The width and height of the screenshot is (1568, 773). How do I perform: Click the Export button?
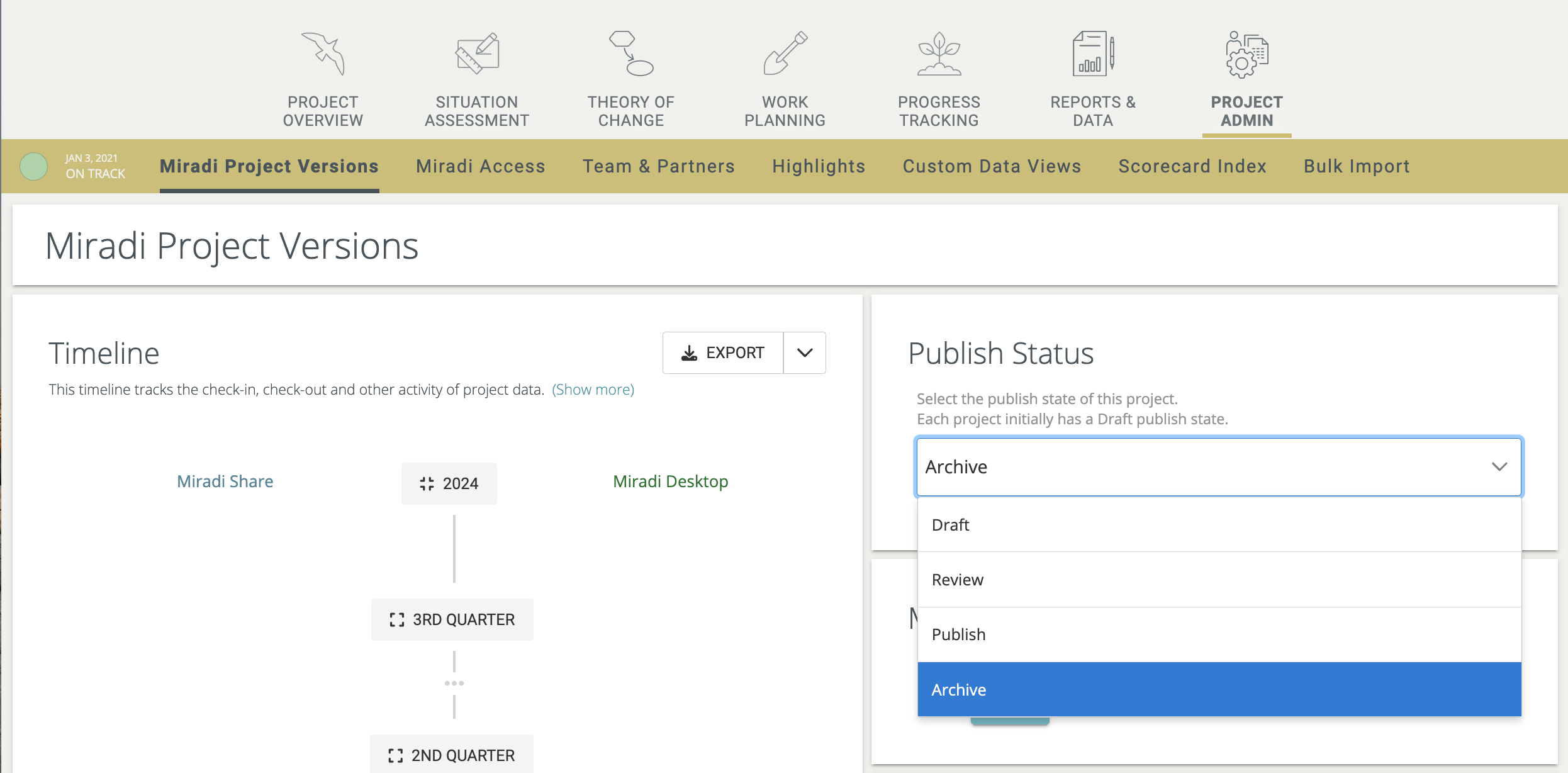pos(723,353)
